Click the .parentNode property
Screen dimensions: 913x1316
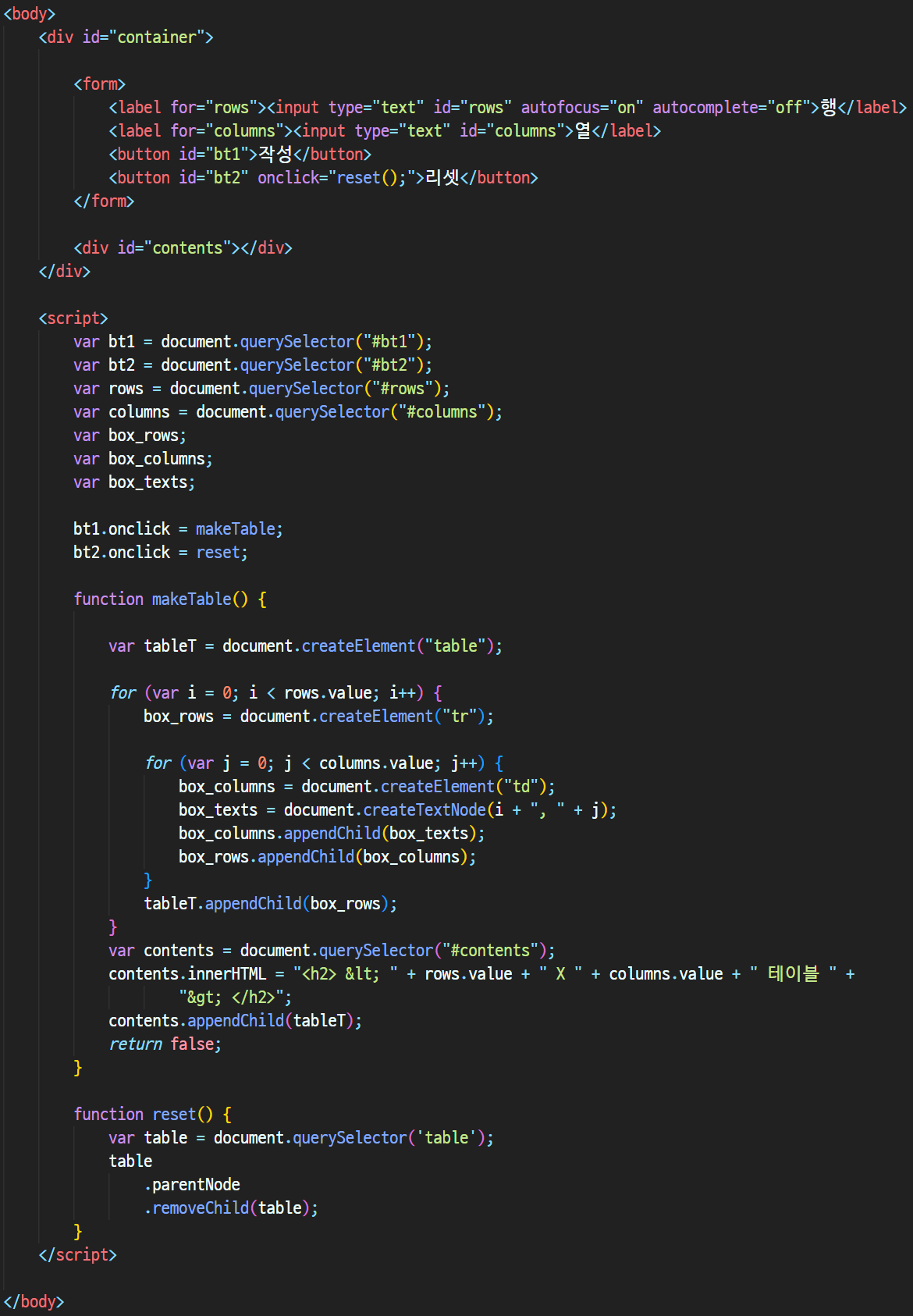[x=192, y=1185]
